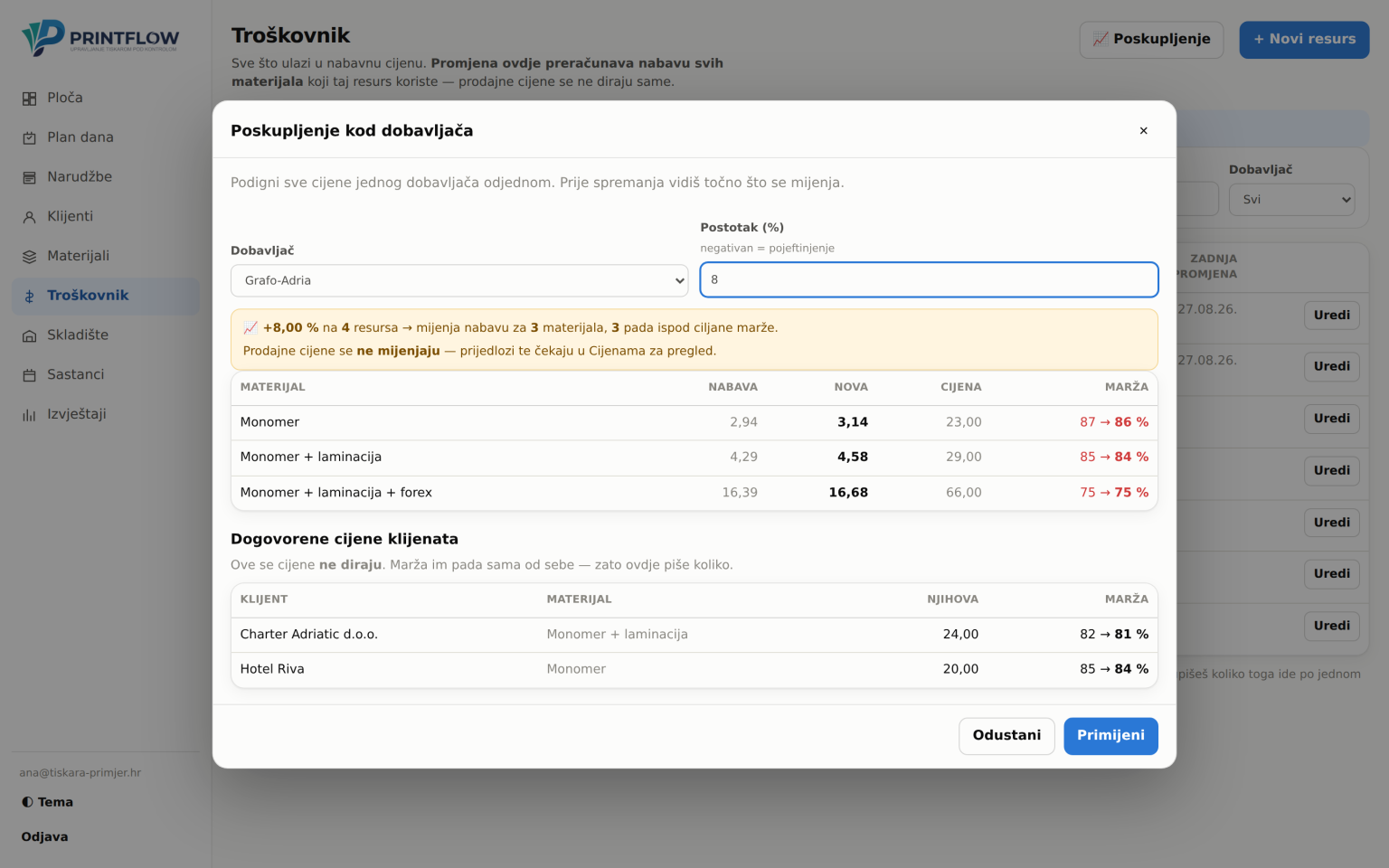Open Narudžbe in the sidebar
Image resolution: width=1389 pixels, height=868 pixels.
(x=106, y=177)
